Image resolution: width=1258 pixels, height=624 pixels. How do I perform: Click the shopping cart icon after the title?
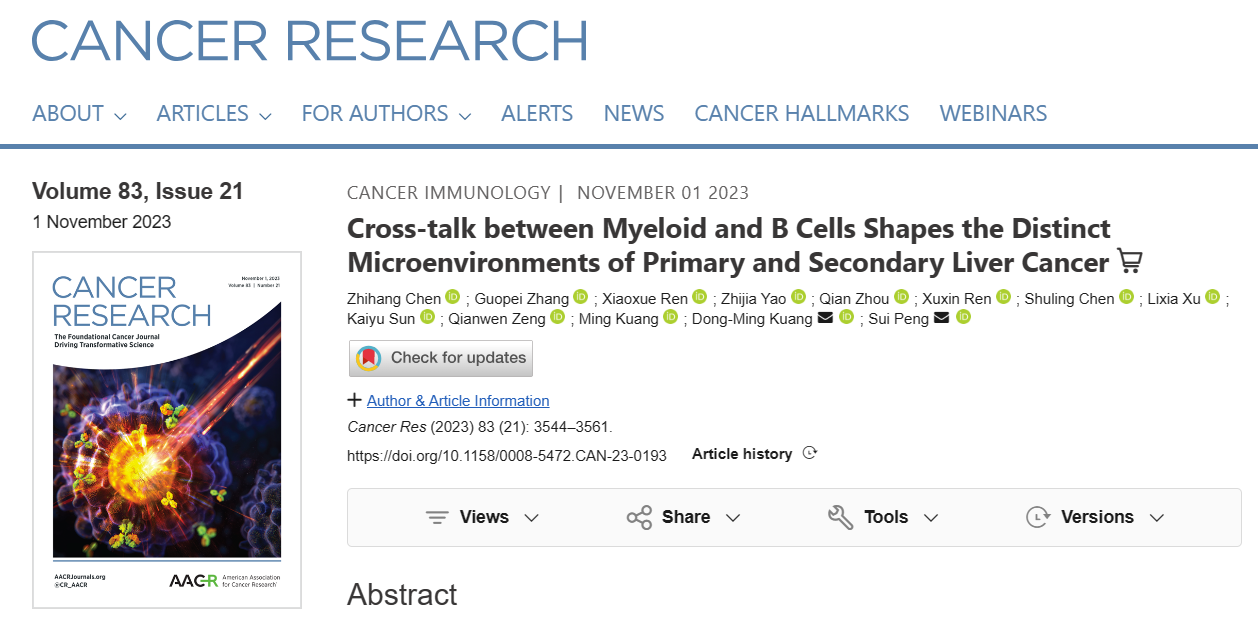[1129, 260]
